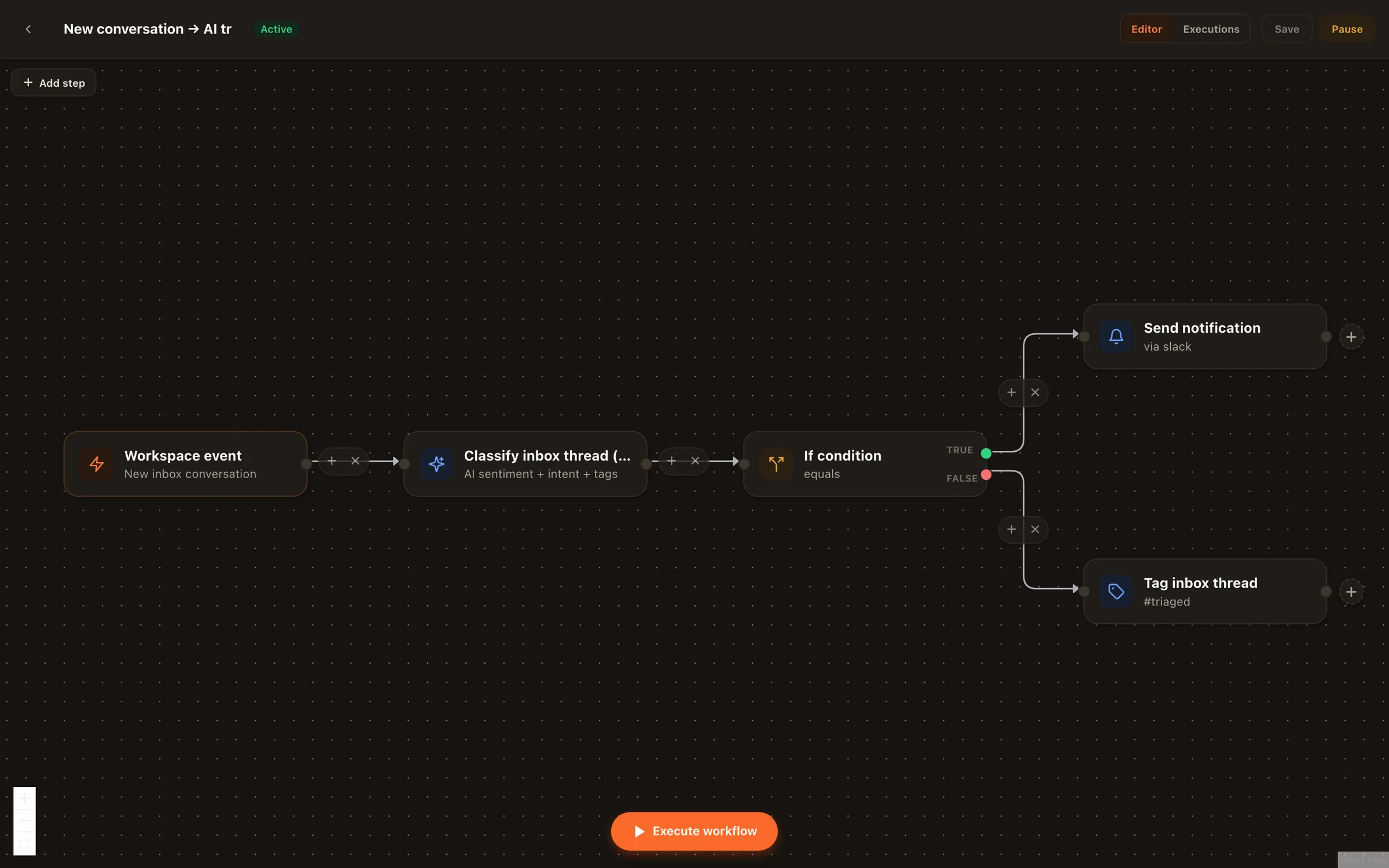This screenshot has height=868, width=1389.
Task: Save the workflow
Action: [x=1287, y=29]
